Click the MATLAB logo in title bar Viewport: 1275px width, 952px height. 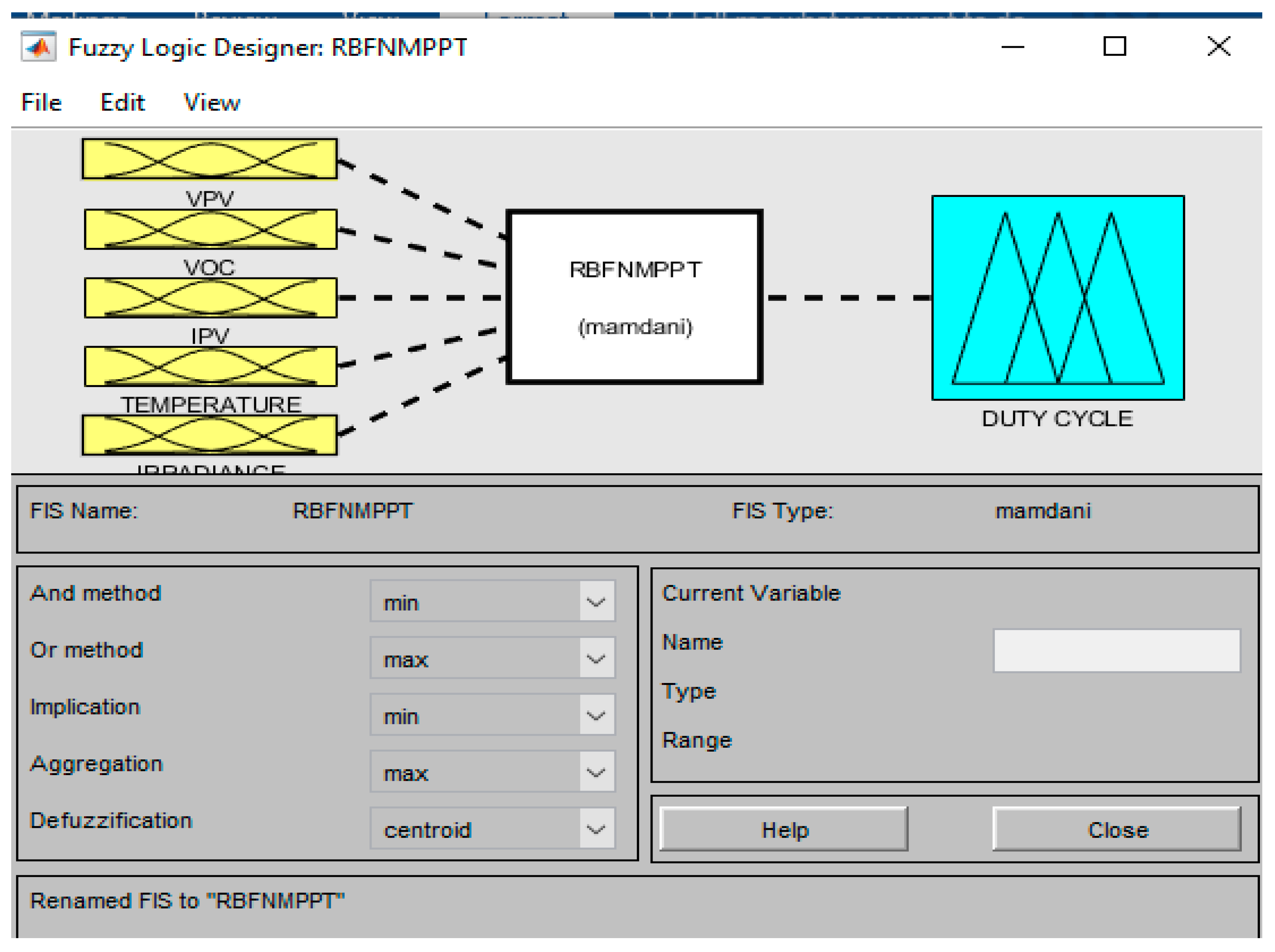point(39,47)
